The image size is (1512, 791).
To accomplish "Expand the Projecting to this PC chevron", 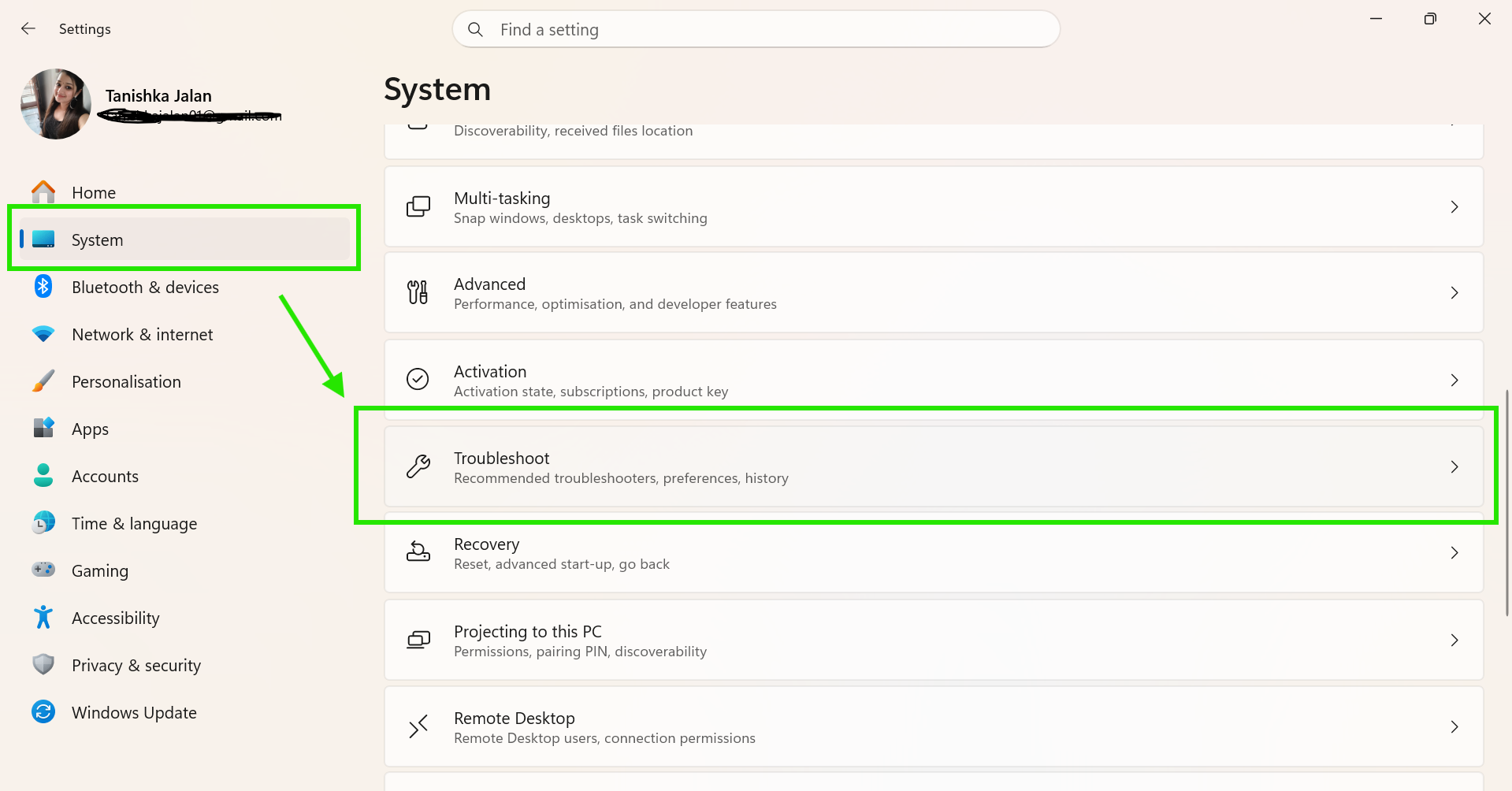I will pyautogui.click(x=1454, y=640).
